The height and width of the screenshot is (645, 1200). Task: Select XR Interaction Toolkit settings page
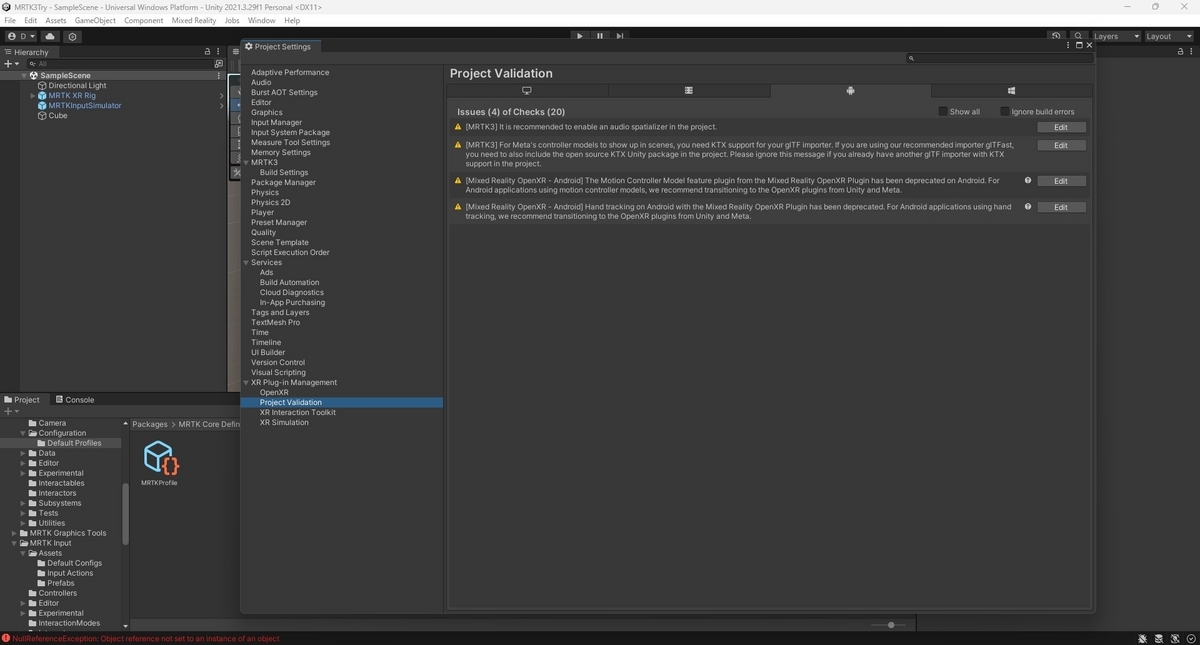coord(297,412)
